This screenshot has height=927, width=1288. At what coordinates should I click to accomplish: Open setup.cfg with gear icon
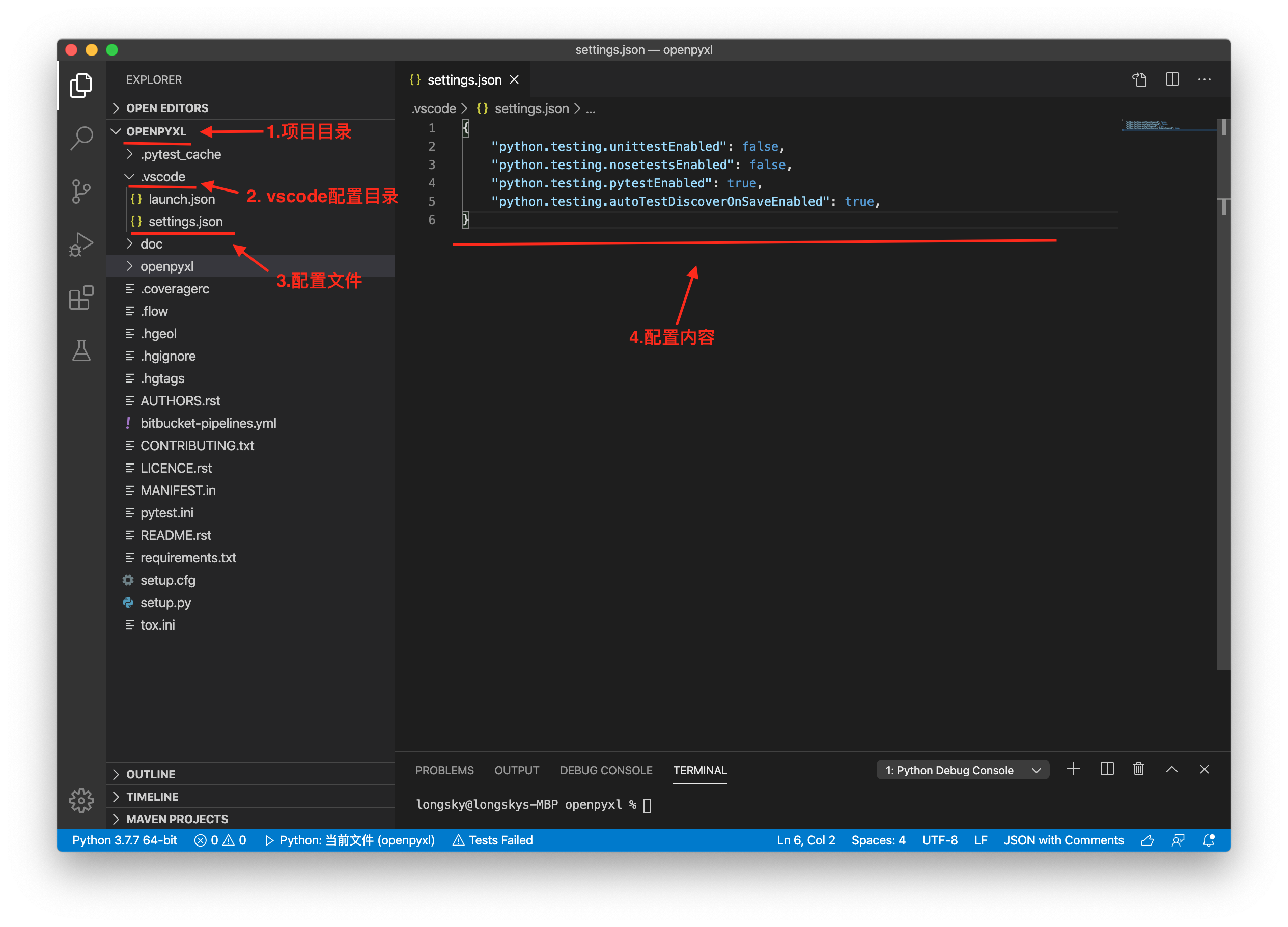point(167,580)
